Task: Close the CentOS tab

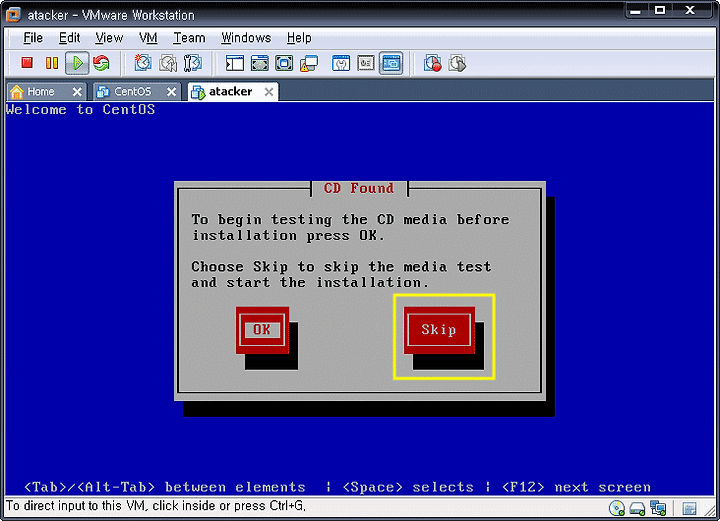Action: (171, 92)
